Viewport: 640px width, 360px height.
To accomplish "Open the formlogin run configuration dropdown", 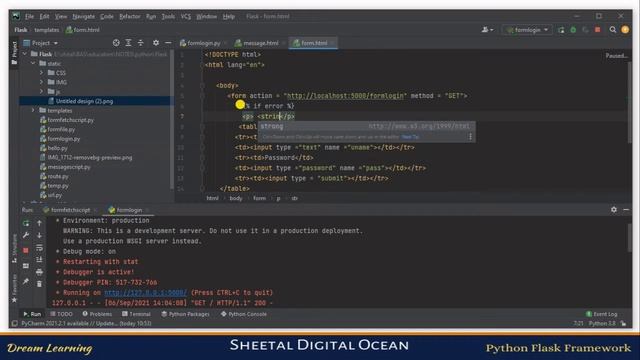I will point(527,30).
